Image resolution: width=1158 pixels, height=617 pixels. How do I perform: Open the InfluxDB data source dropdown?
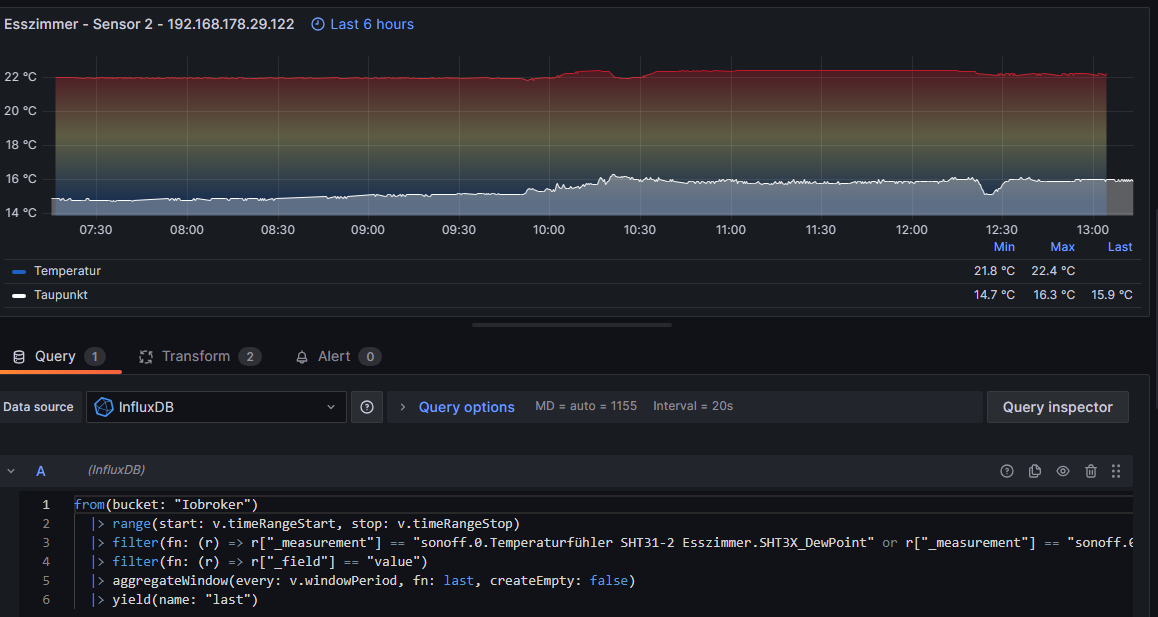pos(216,407)
